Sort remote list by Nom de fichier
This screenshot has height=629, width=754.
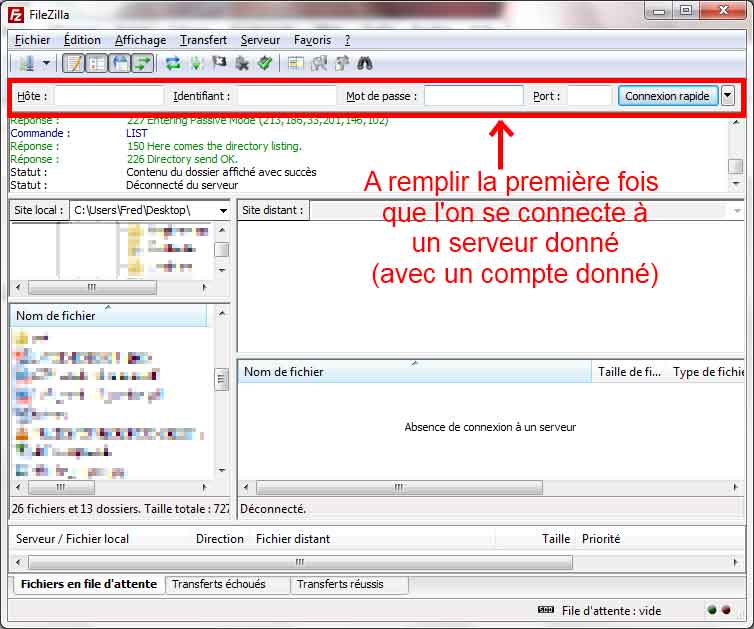(414, 372)
